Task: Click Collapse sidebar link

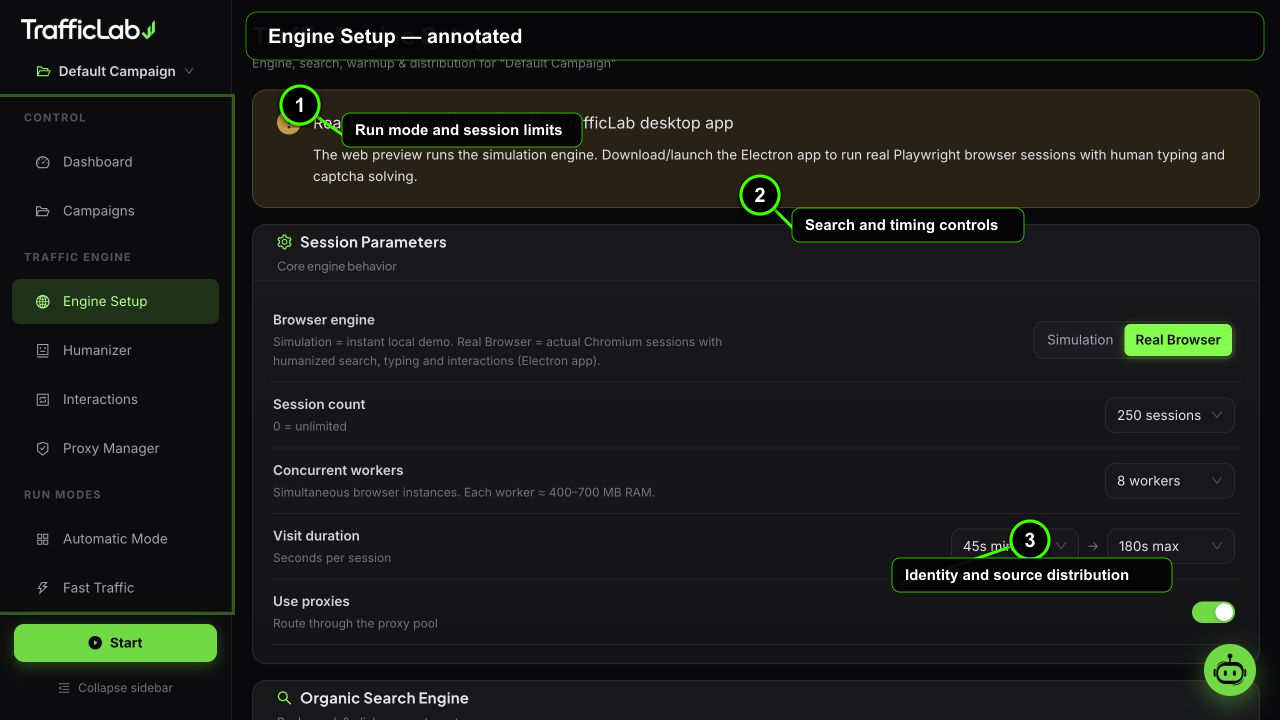Action: coord(115,688)
